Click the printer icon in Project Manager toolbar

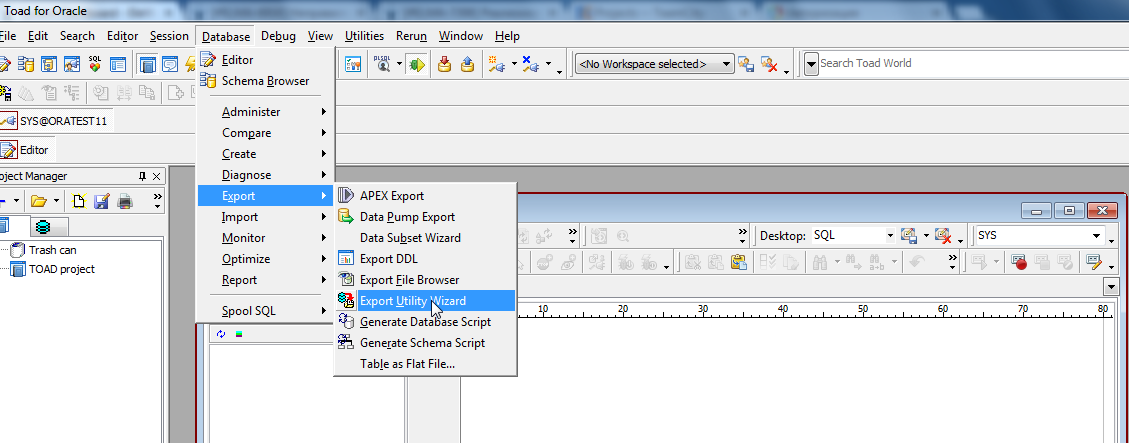point(125,202)
